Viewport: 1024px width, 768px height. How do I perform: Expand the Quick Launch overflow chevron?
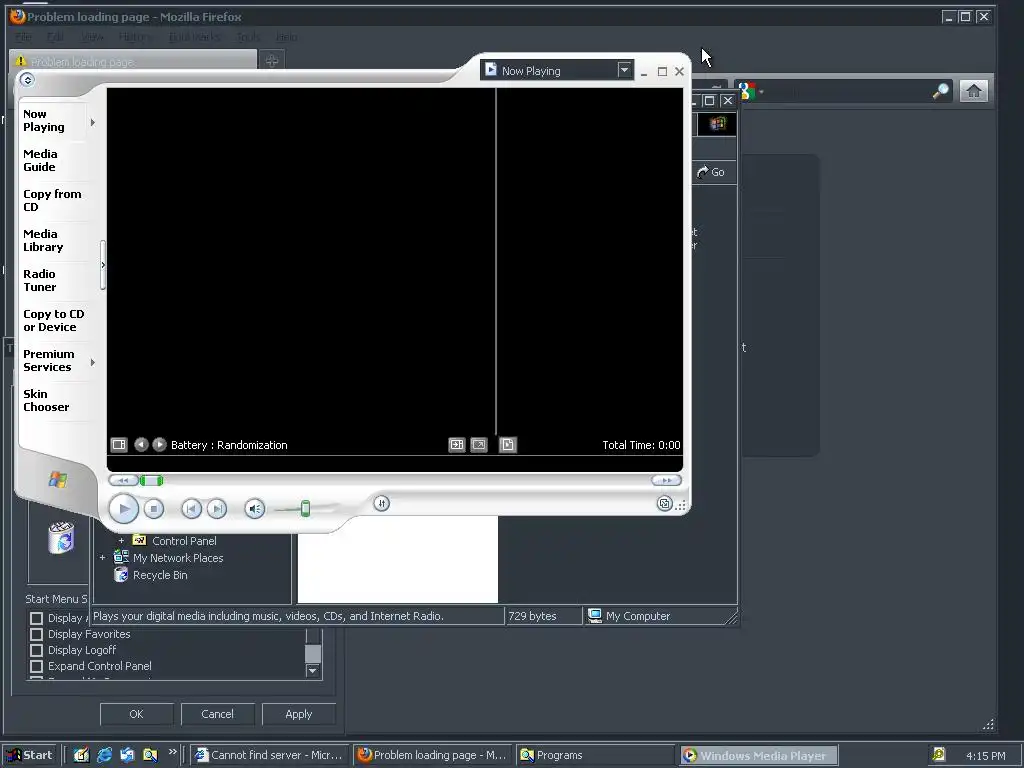point(172,752)
